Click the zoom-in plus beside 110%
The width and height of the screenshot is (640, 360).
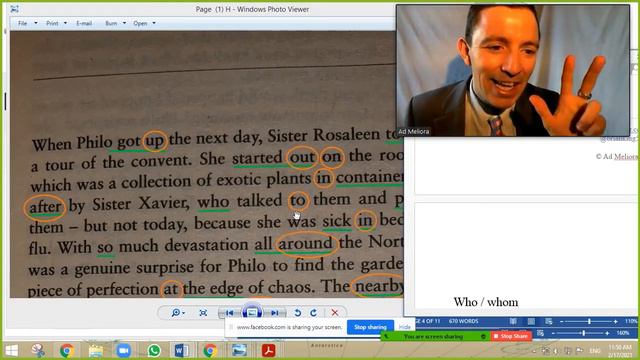(x=616, y=322)
